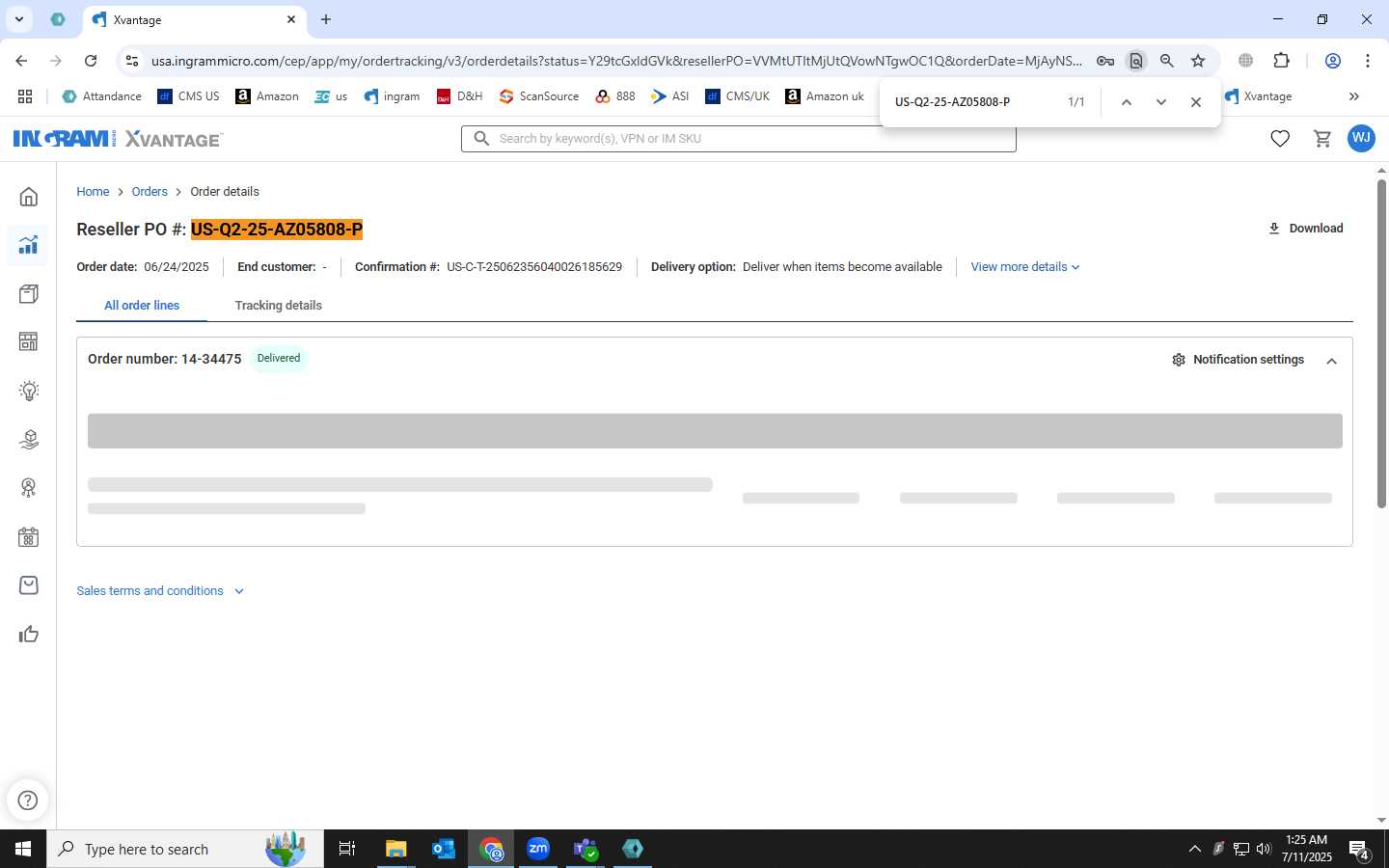1389x868 pixels.
Task: Click the confirmation number US-C-T-25062356040026185629
Action: (x=534, y=267)
